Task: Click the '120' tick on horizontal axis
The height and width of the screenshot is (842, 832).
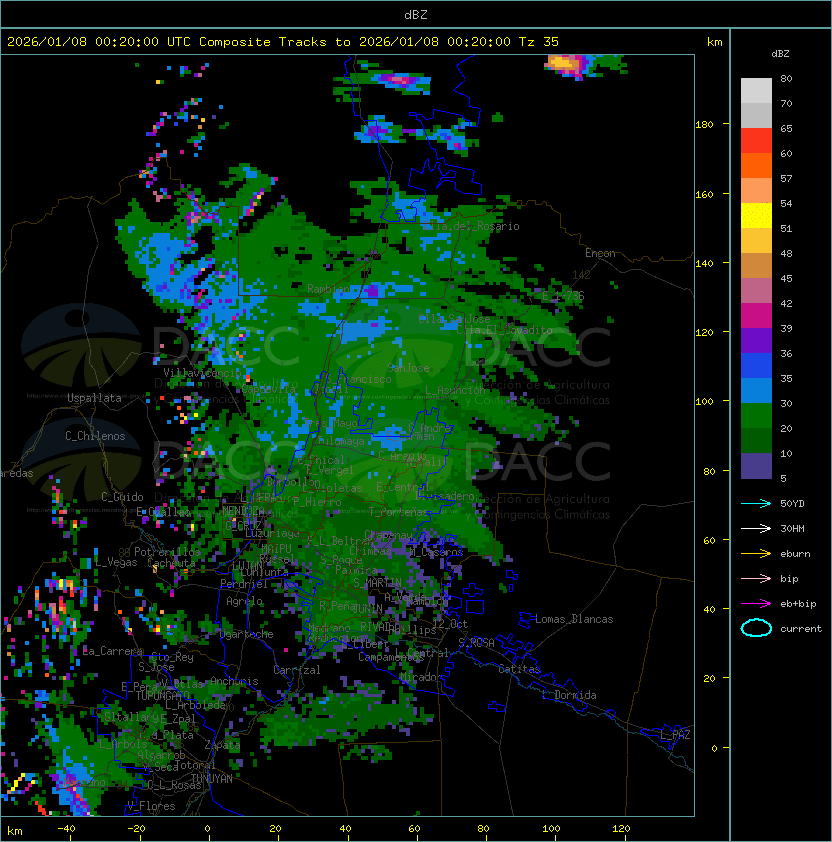Action: point(621,829)
